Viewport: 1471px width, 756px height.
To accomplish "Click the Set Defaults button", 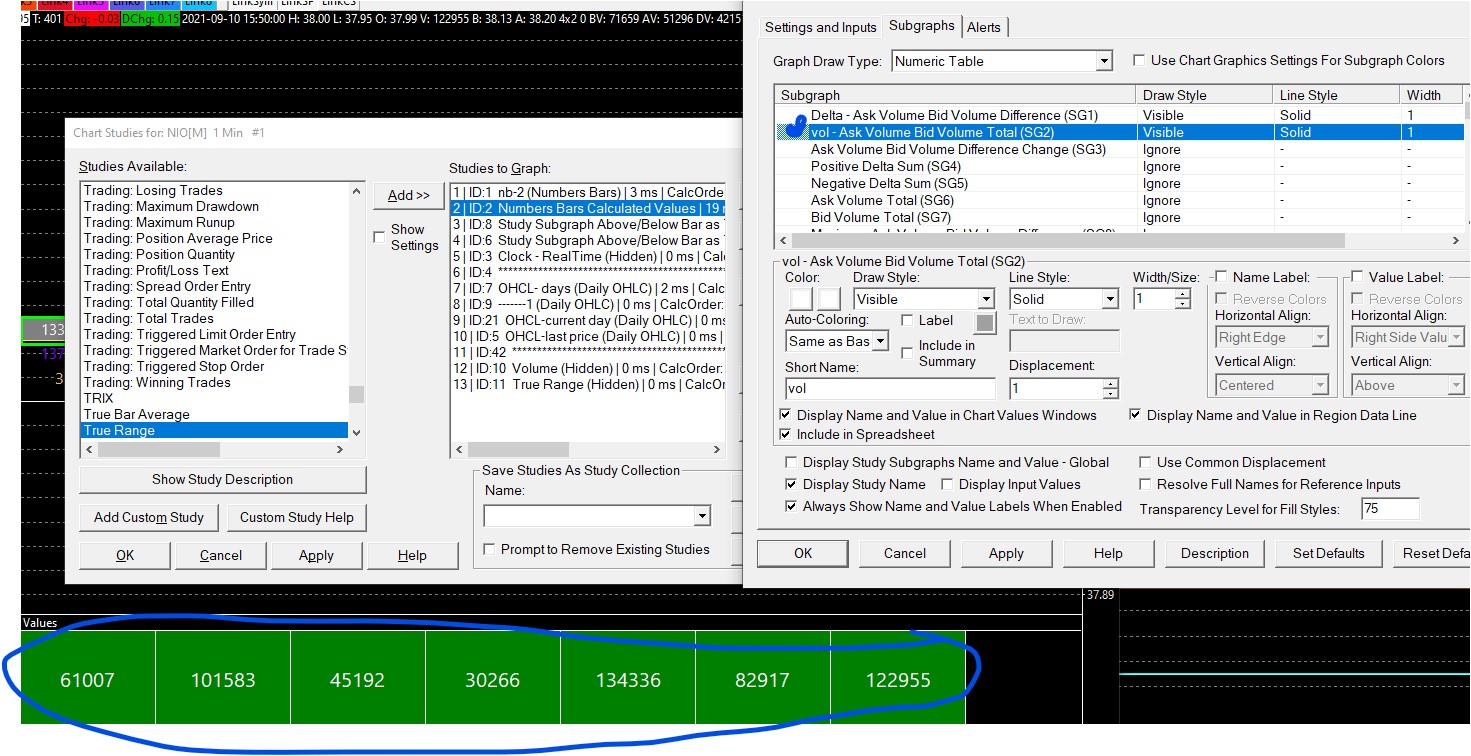I will [1328, 553].
